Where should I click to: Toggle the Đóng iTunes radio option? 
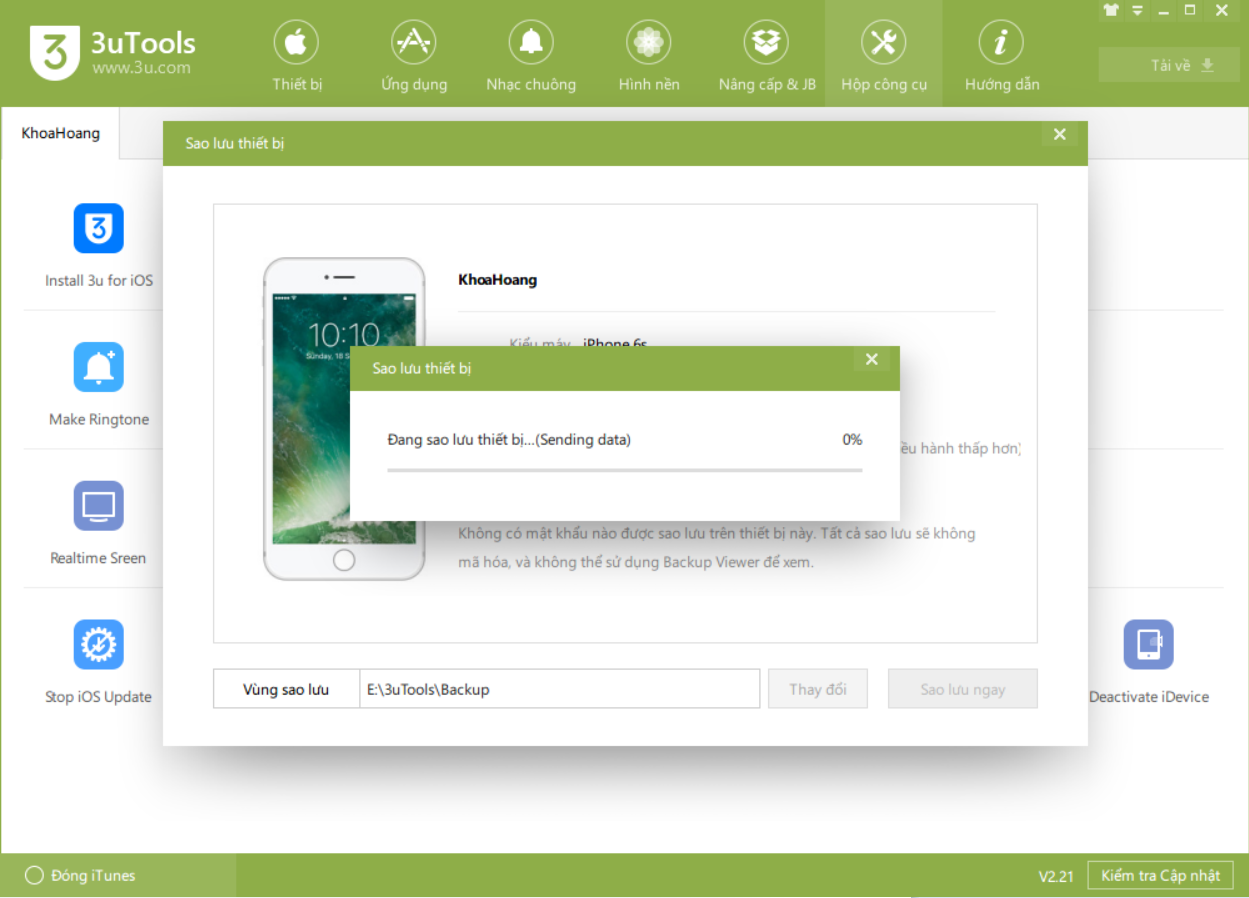pyautogui.click(x=35, y=876)
